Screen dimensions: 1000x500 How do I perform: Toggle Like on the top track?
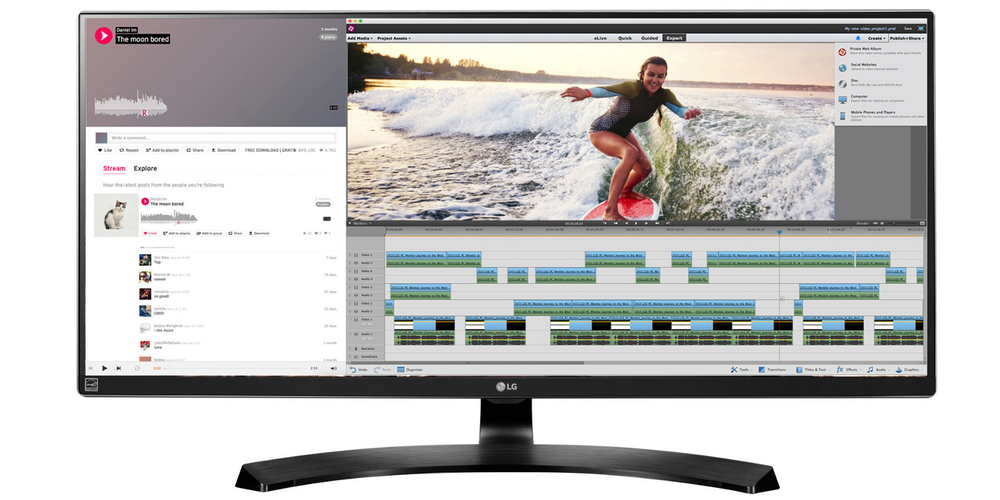(105, 150)
